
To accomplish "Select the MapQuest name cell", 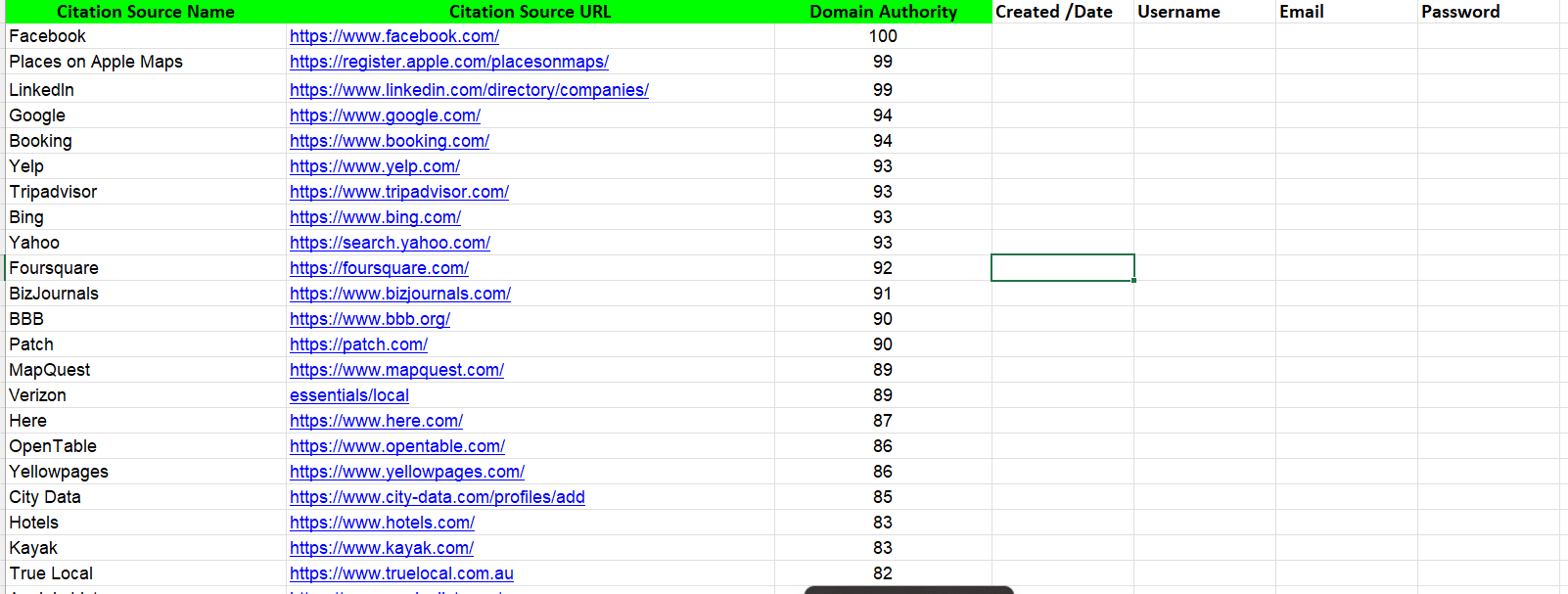I will (145, 370).
